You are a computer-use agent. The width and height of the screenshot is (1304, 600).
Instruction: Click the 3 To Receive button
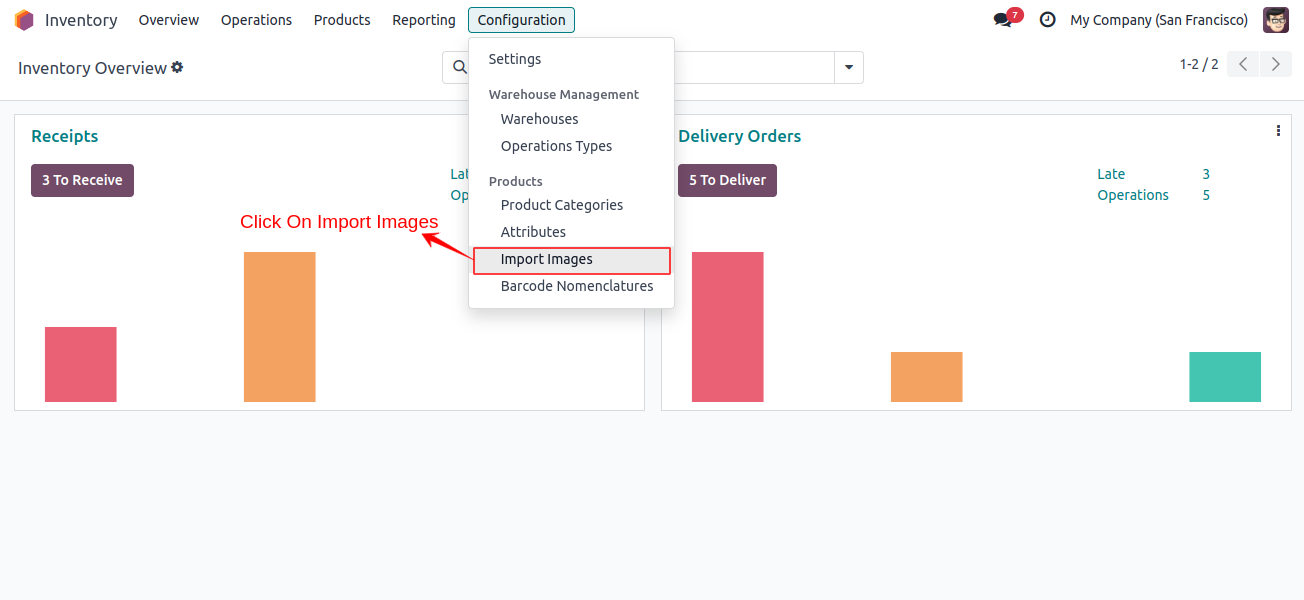point(82,180)
